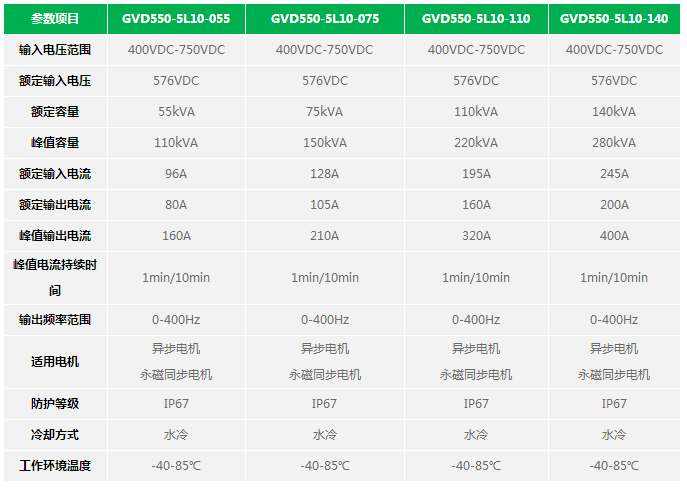Click the 128A rated input current value

click(325, 174)
